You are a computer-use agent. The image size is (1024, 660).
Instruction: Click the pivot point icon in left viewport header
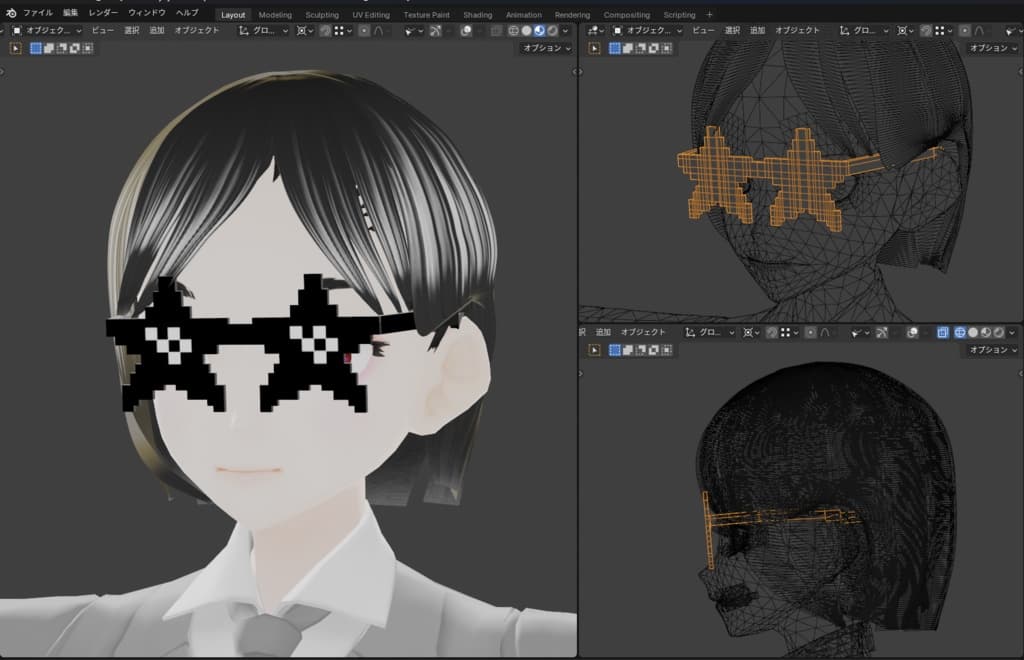304,31
